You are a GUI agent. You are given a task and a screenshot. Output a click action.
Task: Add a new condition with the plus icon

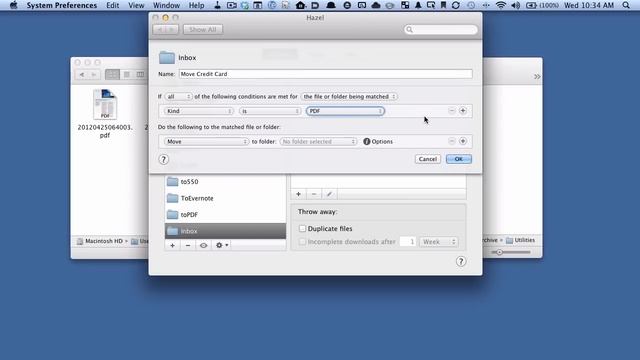[x=463, y=111]
